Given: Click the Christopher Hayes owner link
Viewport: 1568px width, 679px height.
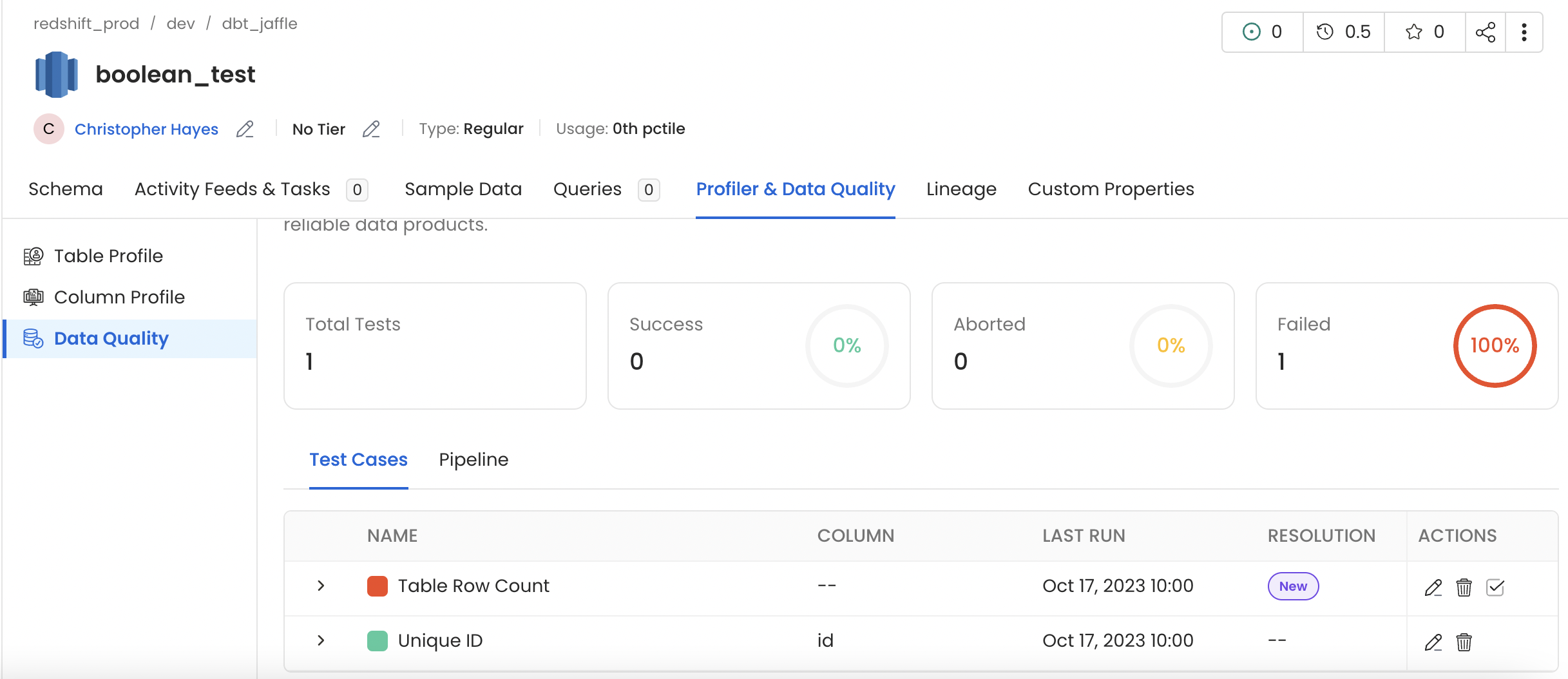Looking at the screenshot, I should (x=146, y=129).
